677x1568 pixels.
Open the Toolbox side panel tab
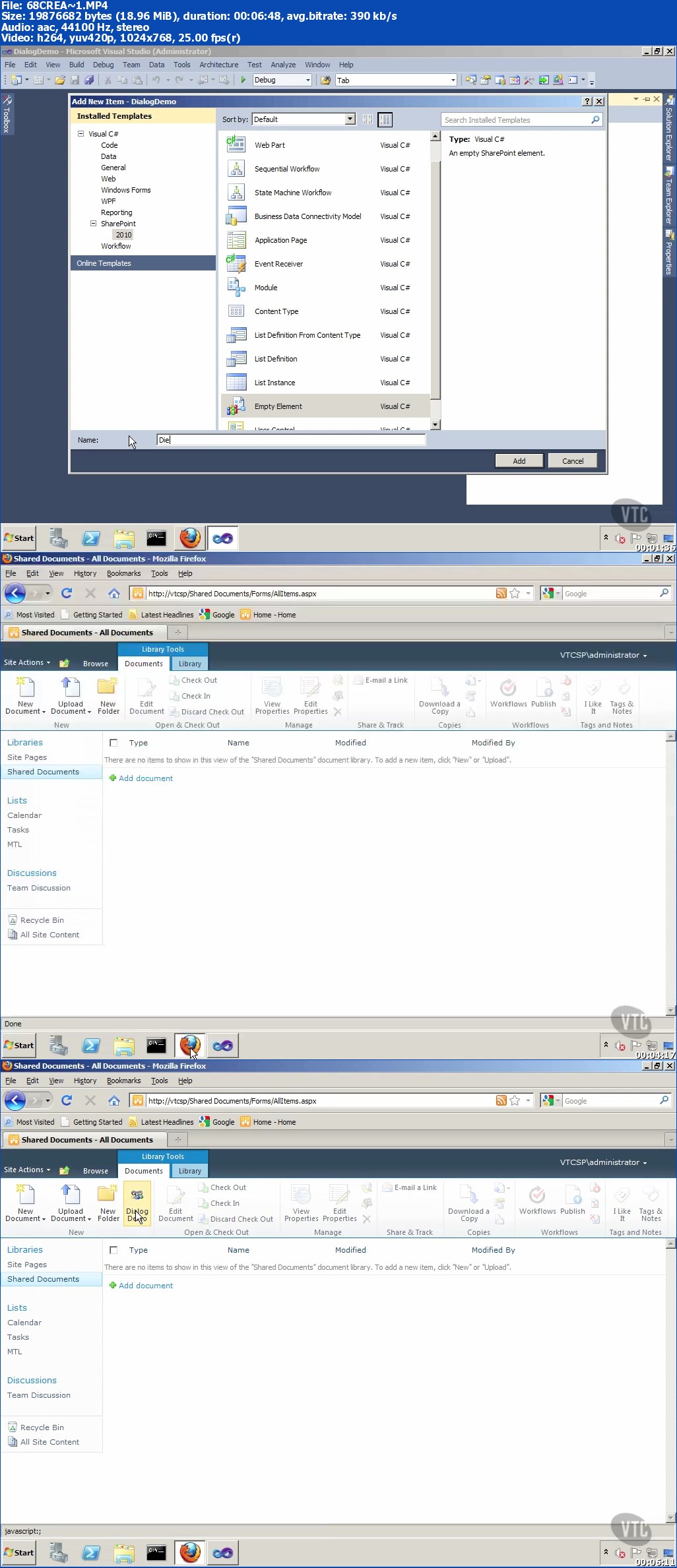[7, 114]
